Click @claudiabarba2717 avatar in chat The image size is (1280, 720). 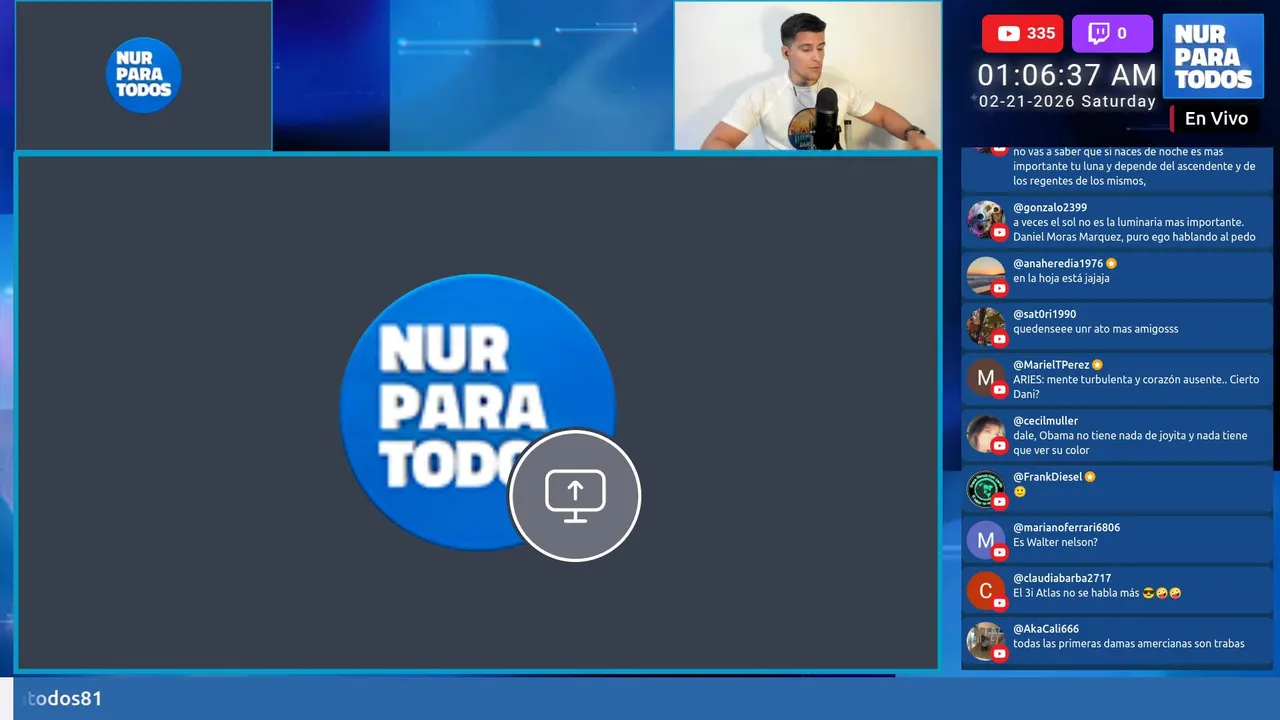986,590
